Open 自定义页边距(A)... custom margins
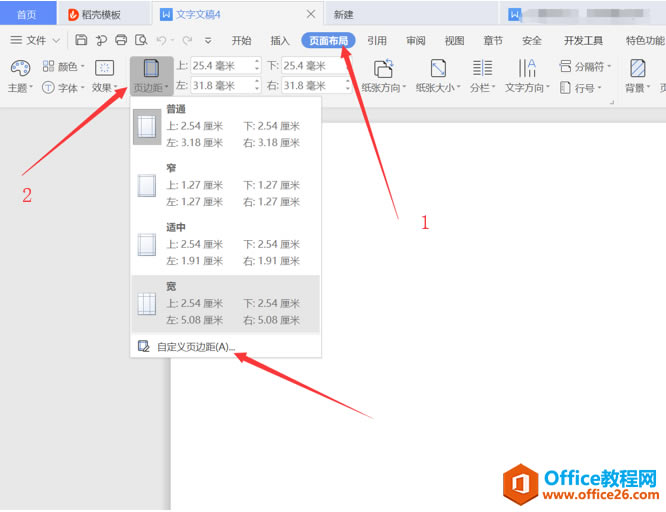 [226, 347]
